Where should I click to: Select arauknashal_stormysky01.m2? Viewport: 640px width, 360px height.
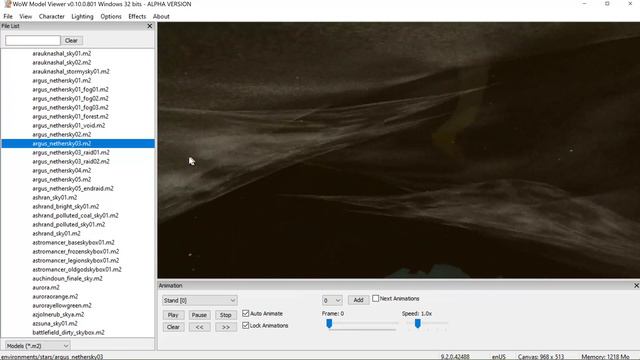pyautogui.click(x=71, y=71)
